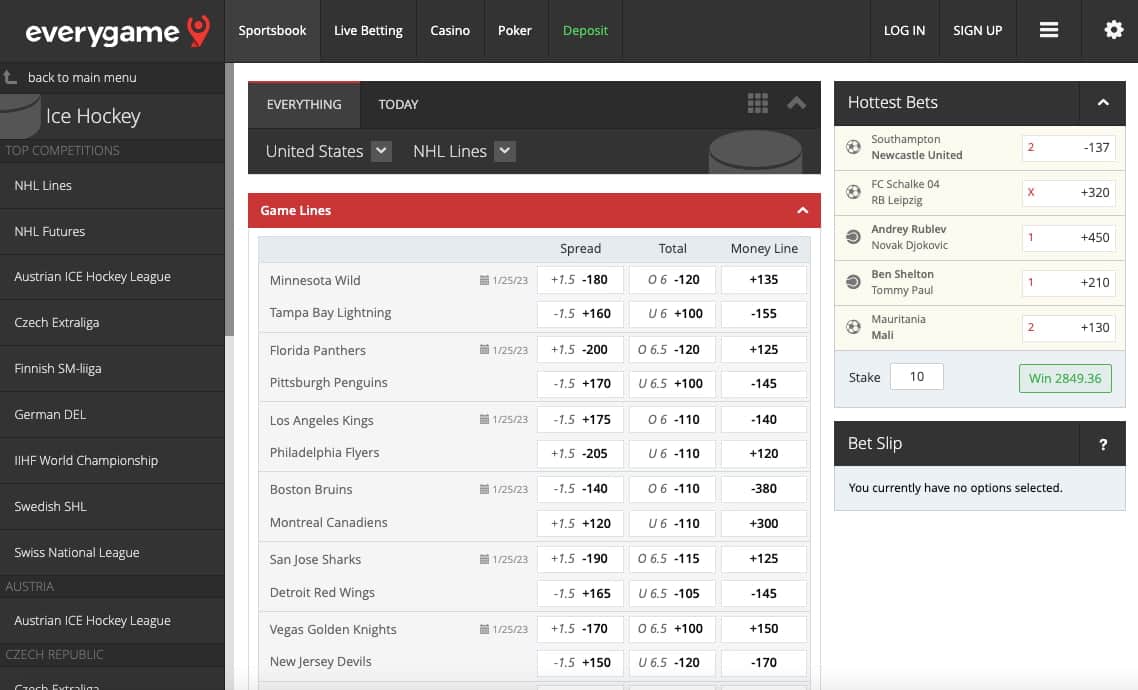The height and width of the screenshot is (690, 1138).
Task: Click calendar icon on Boston Bruins row
Action: (x=484, y=489)
